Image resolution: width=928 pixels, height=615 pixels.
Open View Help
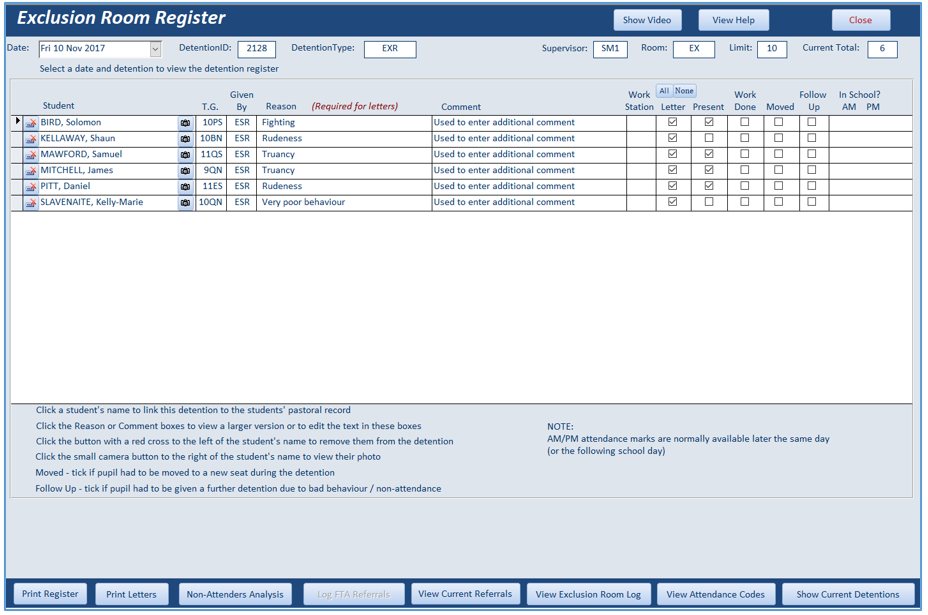(733, 20)
